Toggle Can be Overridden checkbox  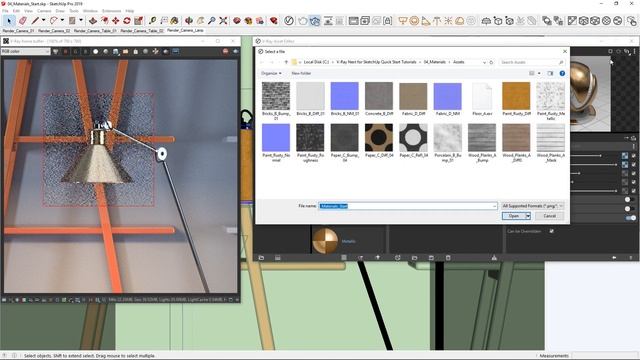coord(551,231)
